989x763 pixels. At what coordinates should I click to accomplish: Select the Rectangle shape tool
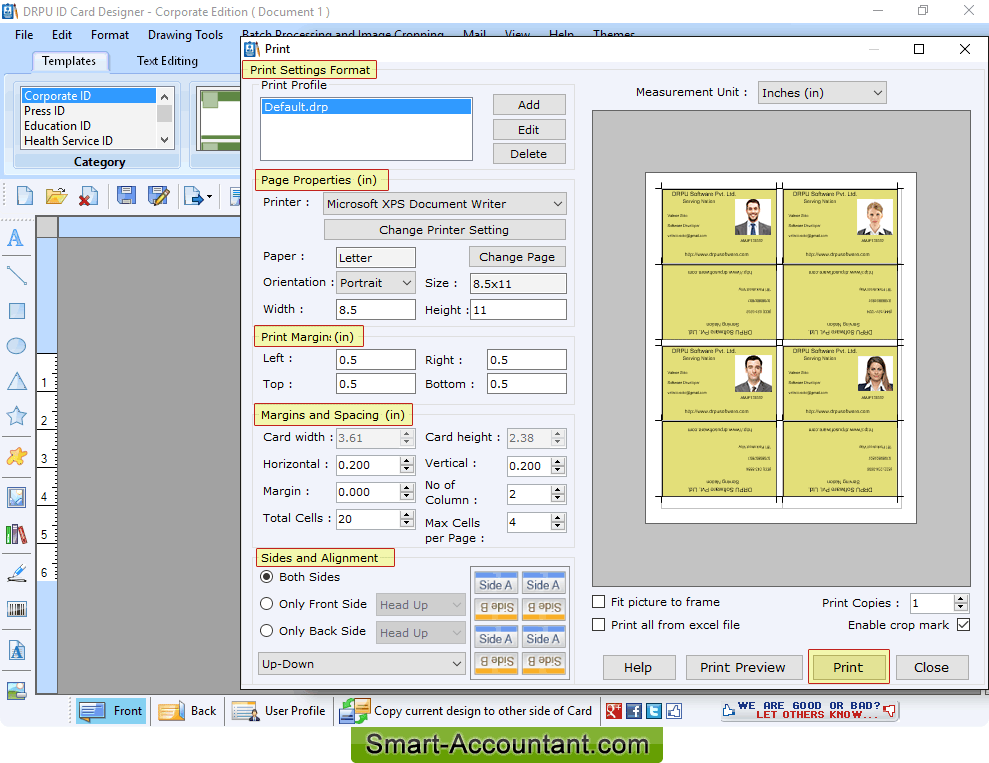[x=16, y=310]
